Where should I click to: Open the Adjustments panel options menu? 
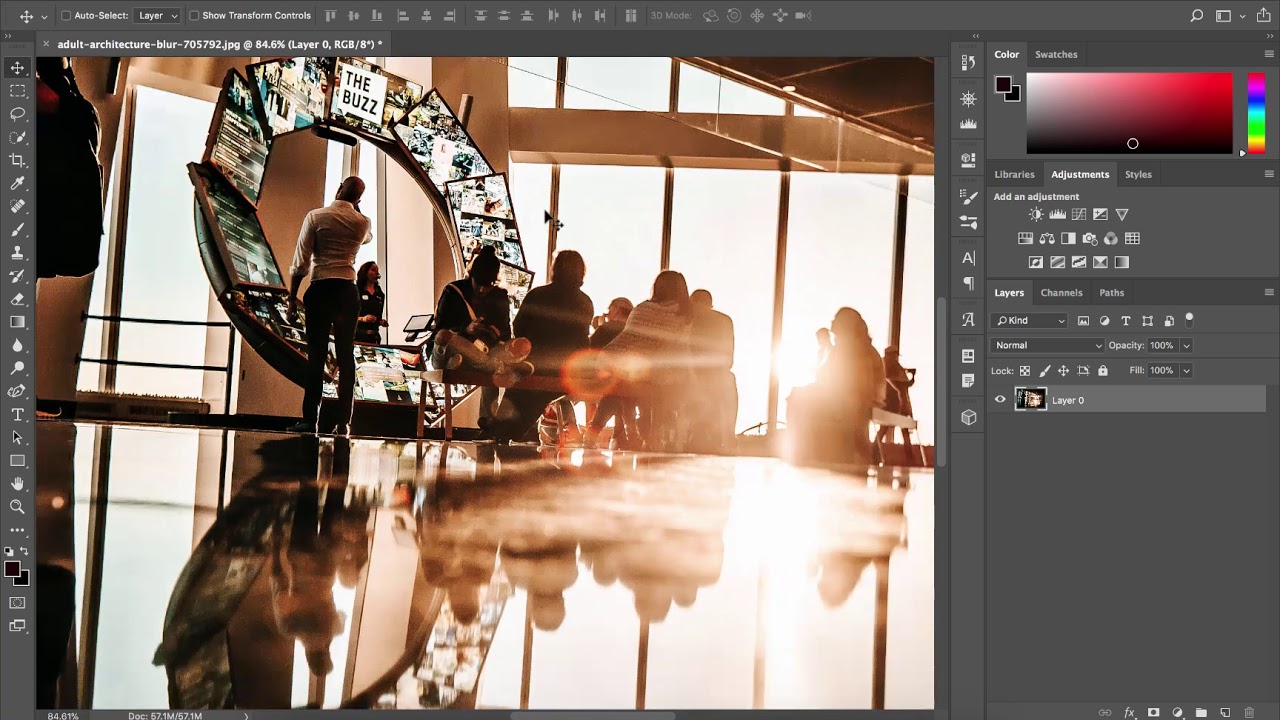[1269, 174]
